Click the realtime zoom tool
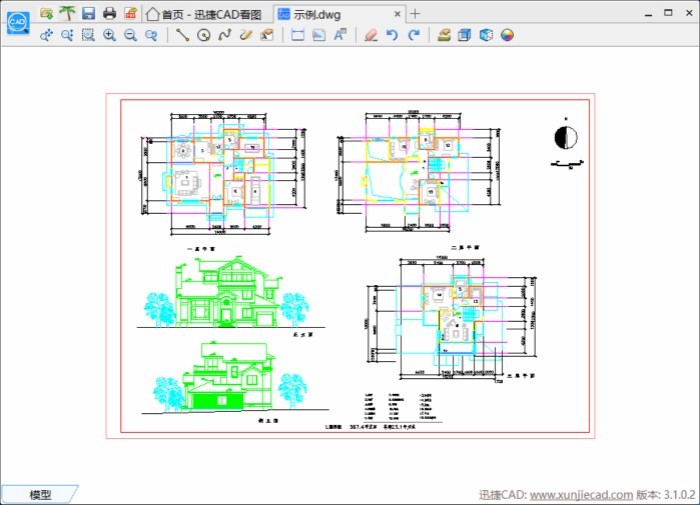 pyautogui.click(x=67, y=35)
